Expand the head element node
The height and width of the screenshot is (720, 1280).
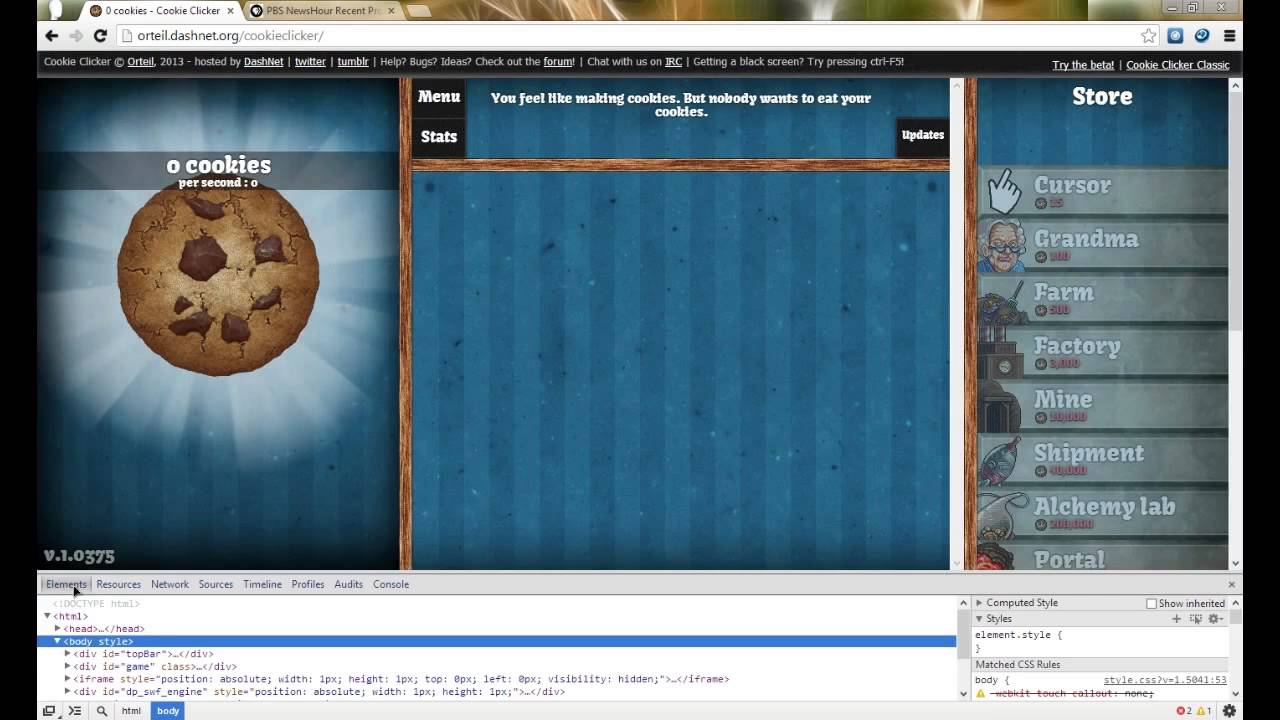point(58,629)
